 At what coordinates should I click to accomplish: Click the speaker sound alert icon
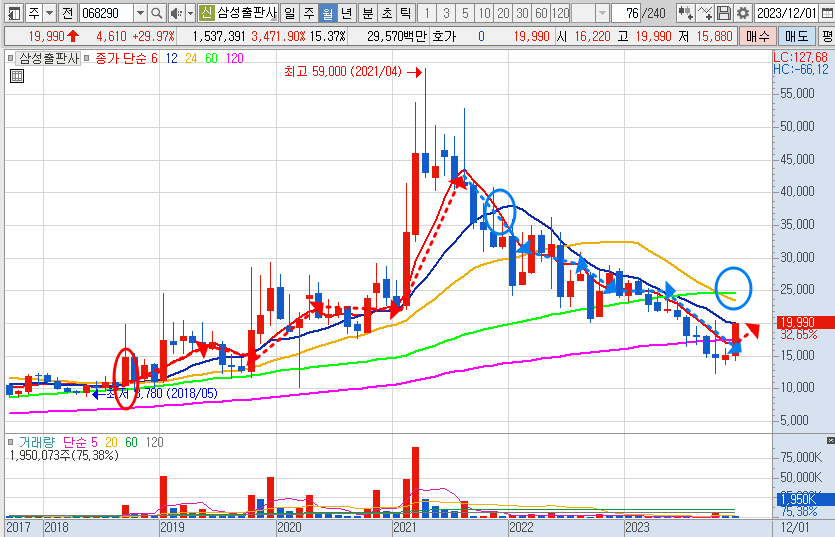(x=176, y=13)
